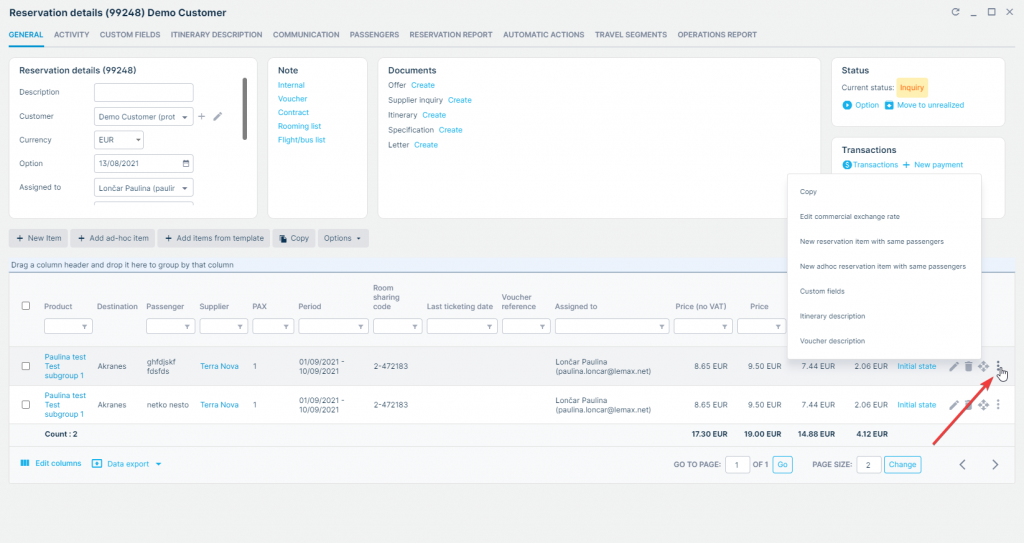This screenshot has height=543, width=1024.
Task: Open the Passenger column filter
Action: pos(187,327)
